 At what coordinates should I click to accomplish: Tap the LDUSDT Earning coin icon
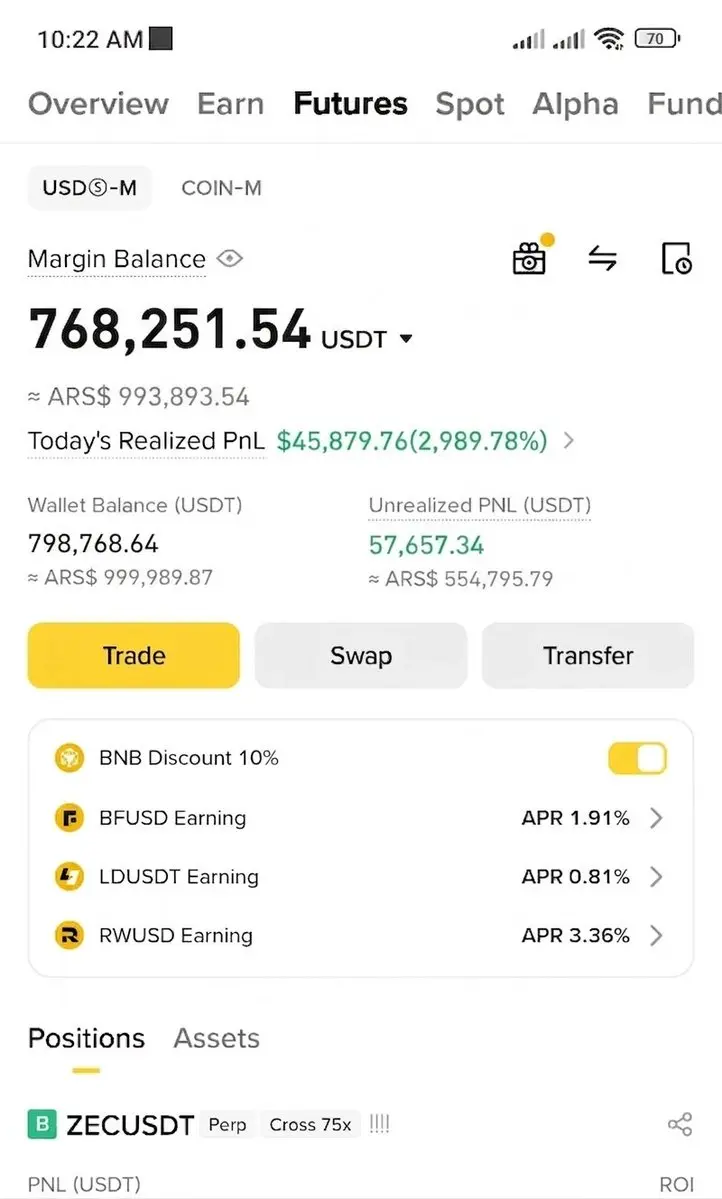70,876
